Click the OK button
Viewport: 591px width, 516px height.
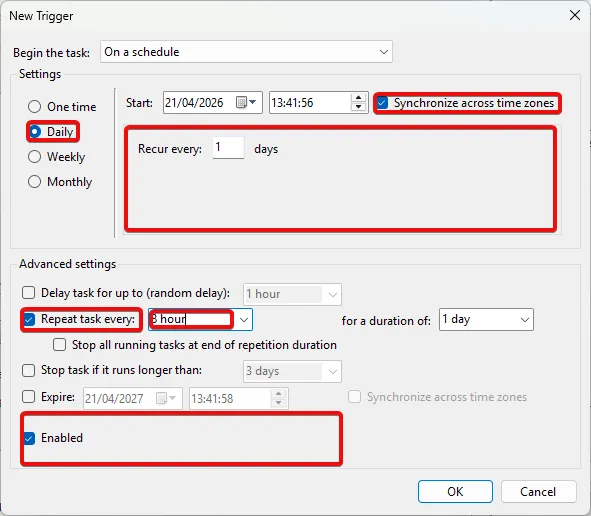(455, 492)
